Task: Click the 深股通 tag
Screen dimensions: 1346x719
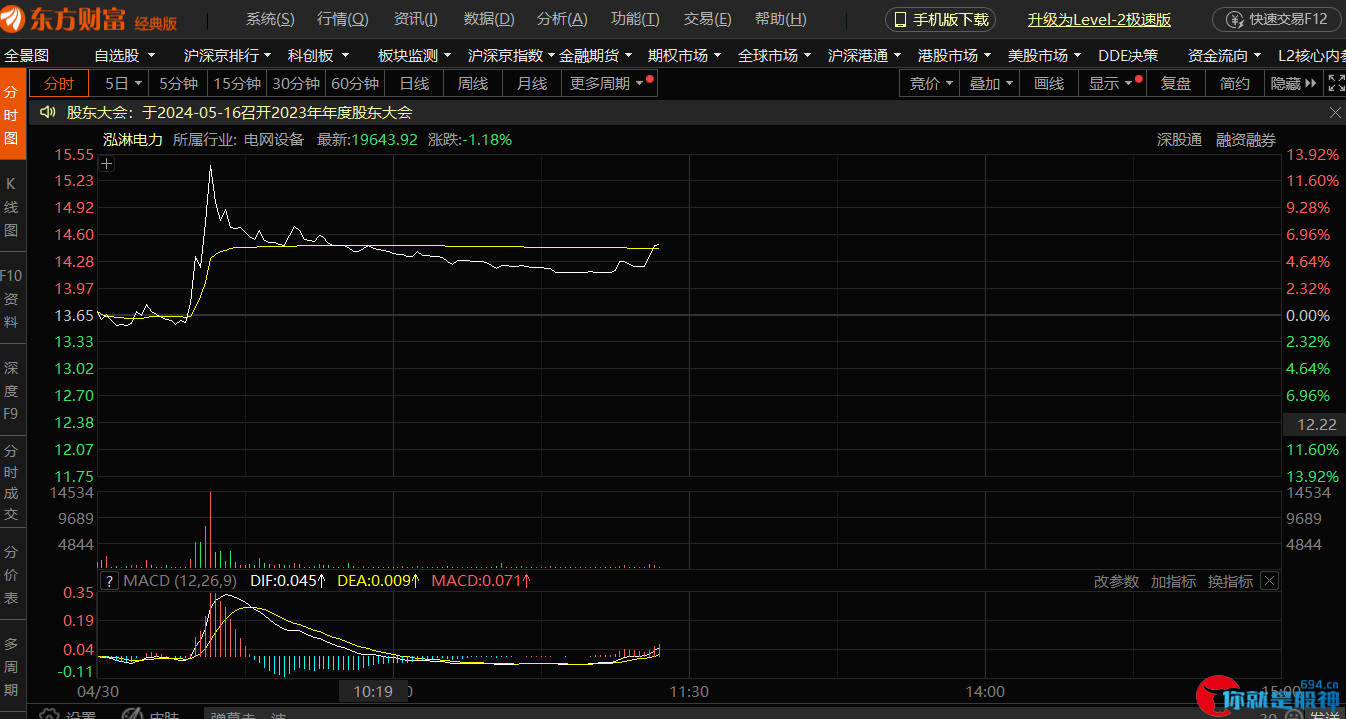Action: pos(1179,140)
